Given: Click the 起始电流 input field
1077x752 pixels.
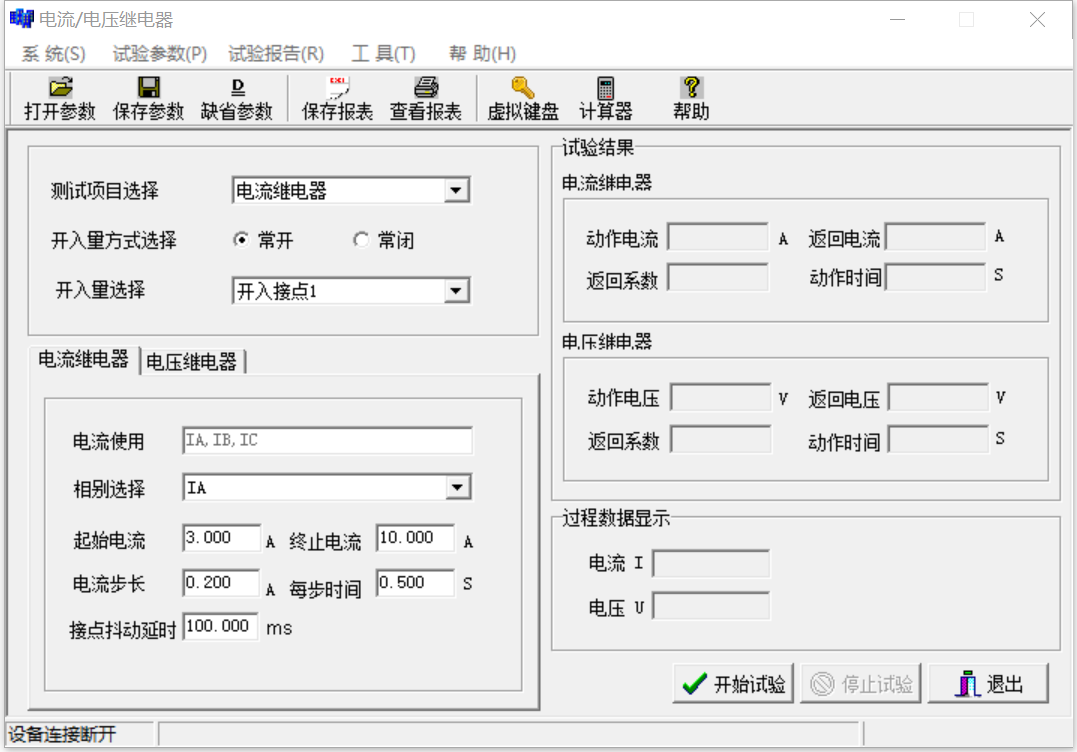Looking at the screenshot, I should [x=220, y=537].
